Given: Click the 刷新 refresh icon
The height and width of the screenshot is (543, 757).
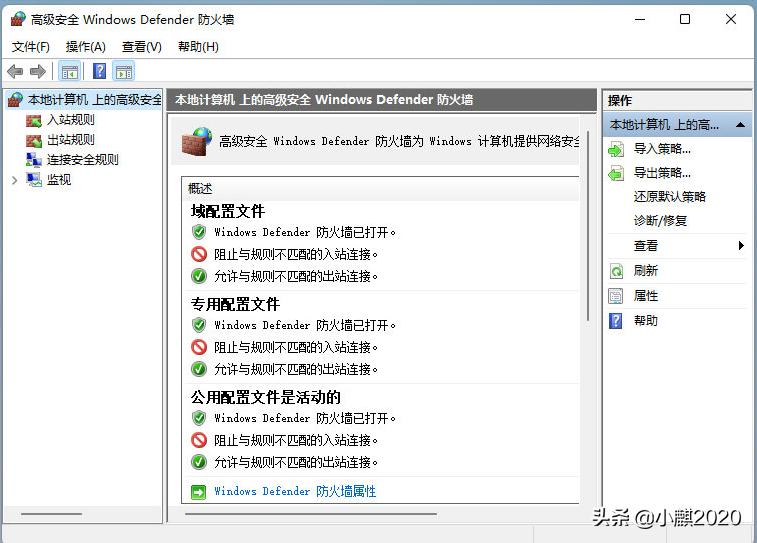Looking at the screenshot, I should coord(616,271).
